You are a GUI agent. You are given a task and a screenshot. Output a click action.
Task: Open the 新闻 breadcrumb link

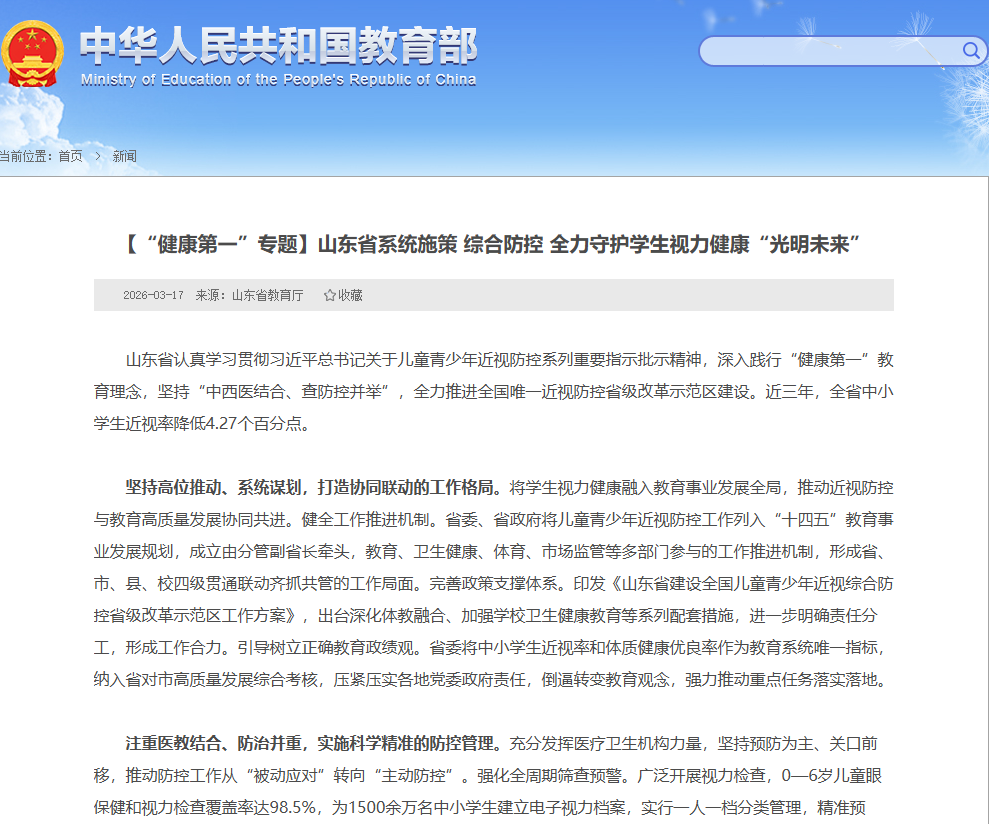[124, 156]
